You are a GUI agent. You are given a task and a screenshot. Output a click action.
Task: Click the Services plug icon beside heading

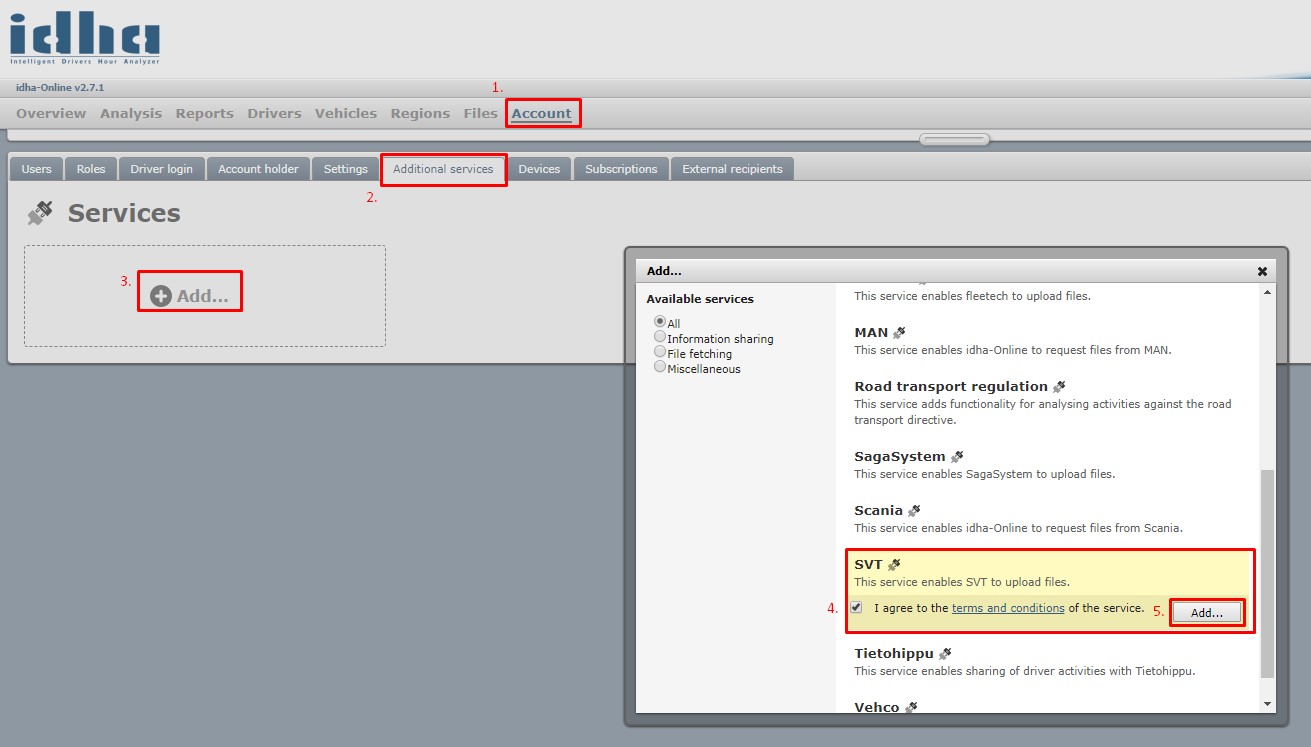pyautogui.click(x=40, y=213)
